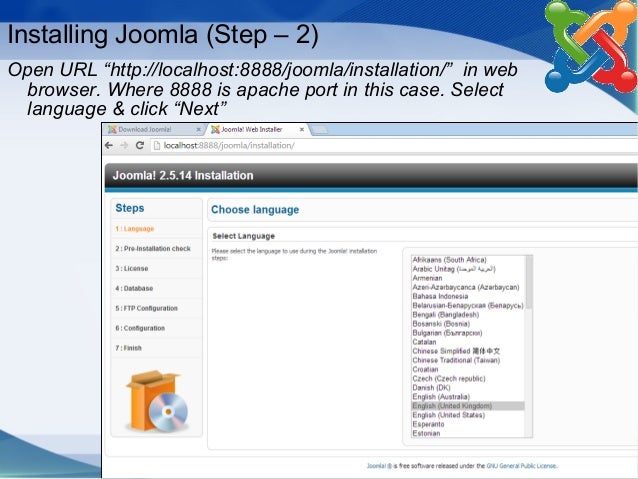Click the browser back arrow
638x479 pixels.
coord(109,145)
